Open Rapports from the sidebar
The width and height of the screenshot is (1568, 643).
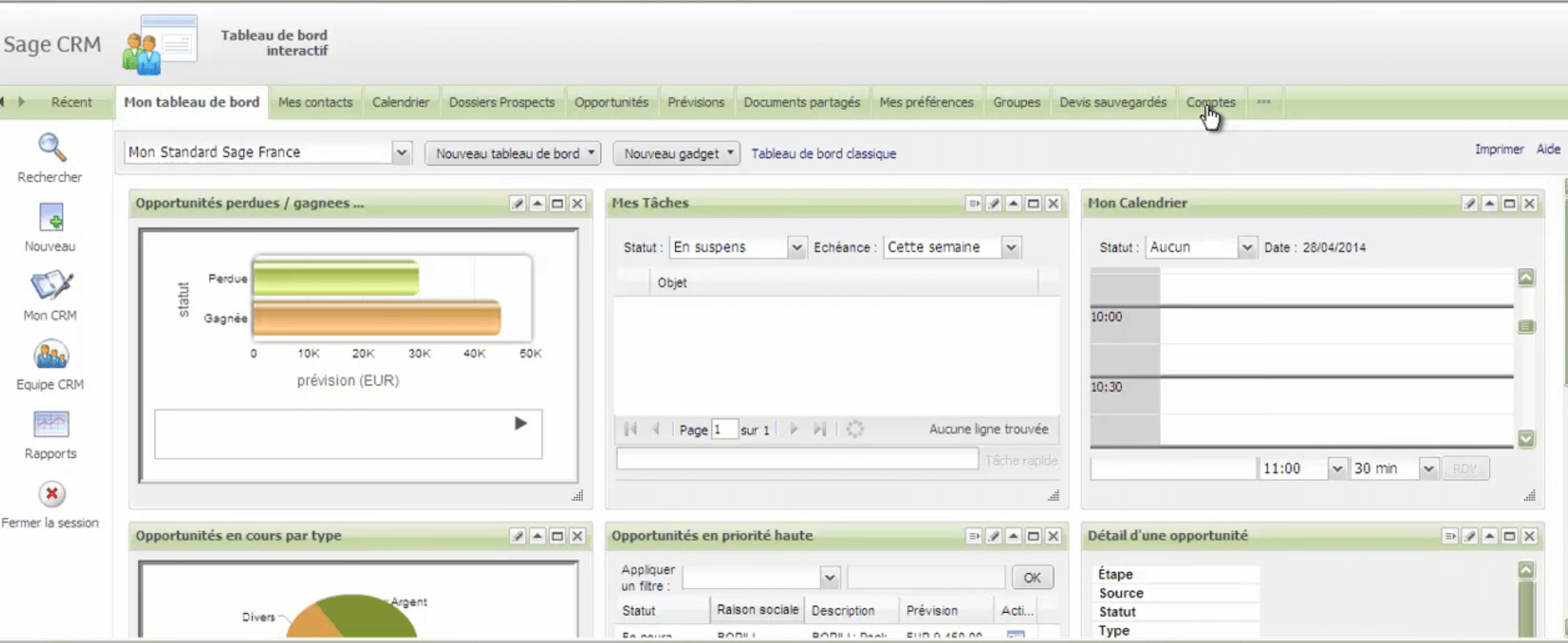pyautogui.click(x=51, y=425)
